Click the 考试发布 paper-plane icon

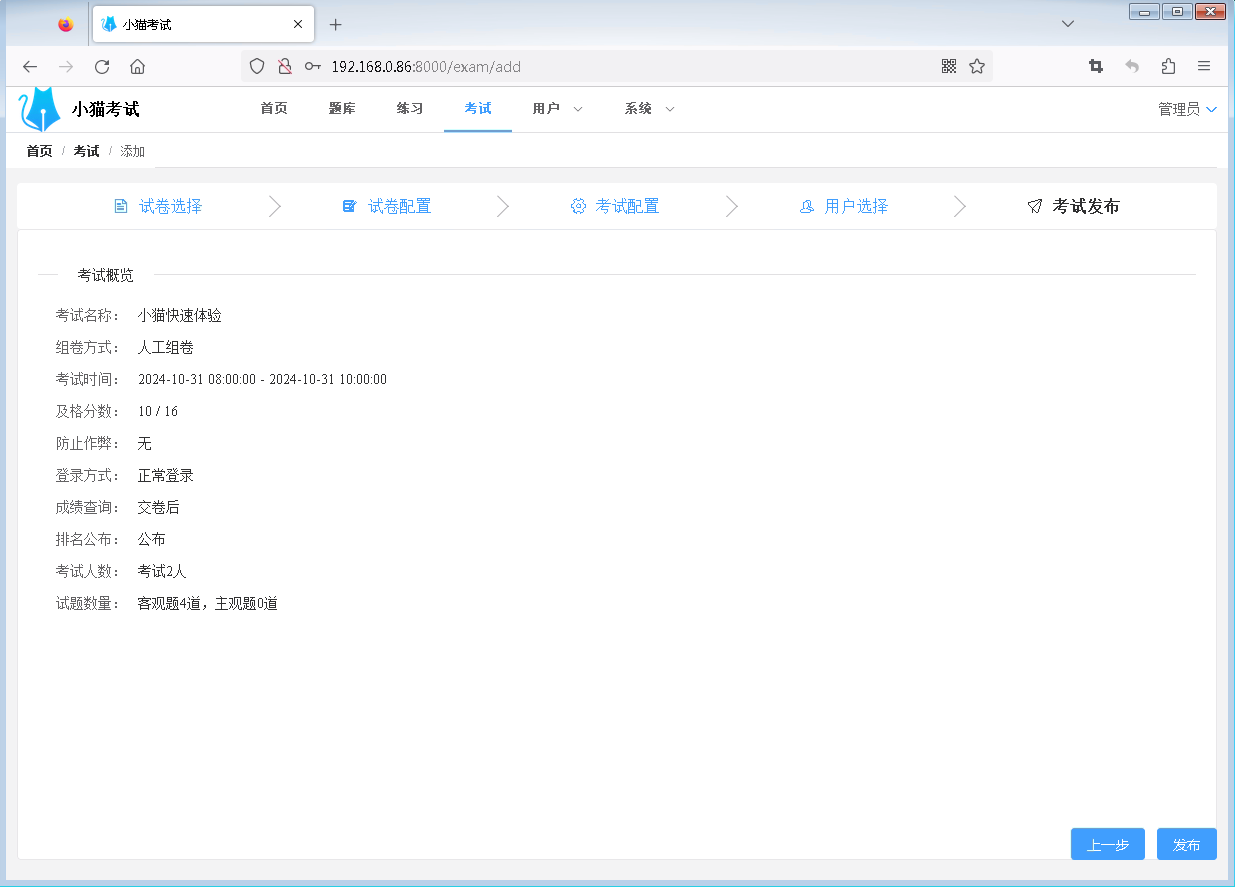tap(1034, 206)
